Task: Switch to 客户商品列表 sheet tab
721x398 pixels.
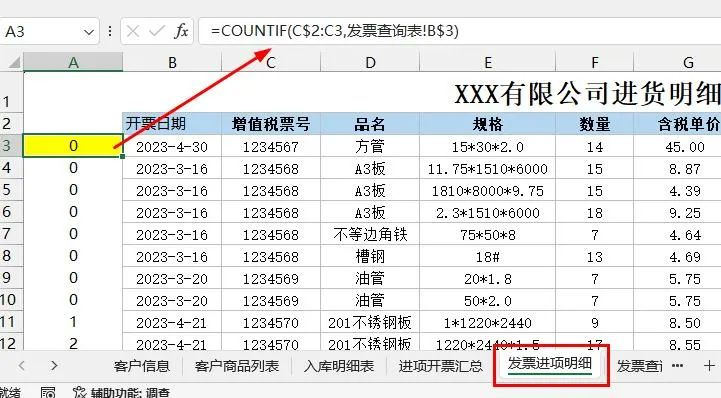Action: click(x=237, y=366)
